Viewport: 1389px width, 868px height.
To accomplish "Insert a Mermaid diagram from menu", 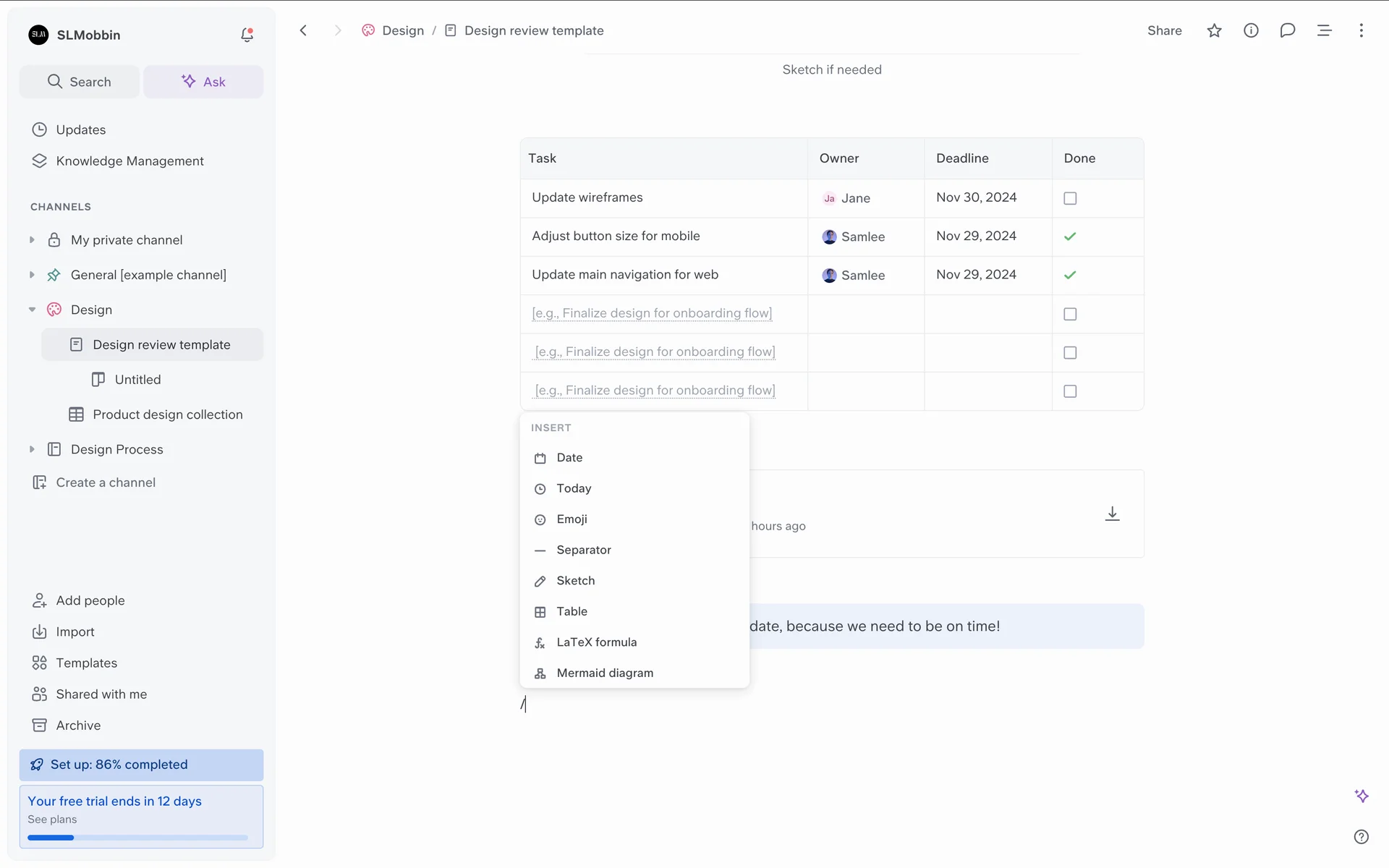I will pyautogui.click(x=604, y=673).
